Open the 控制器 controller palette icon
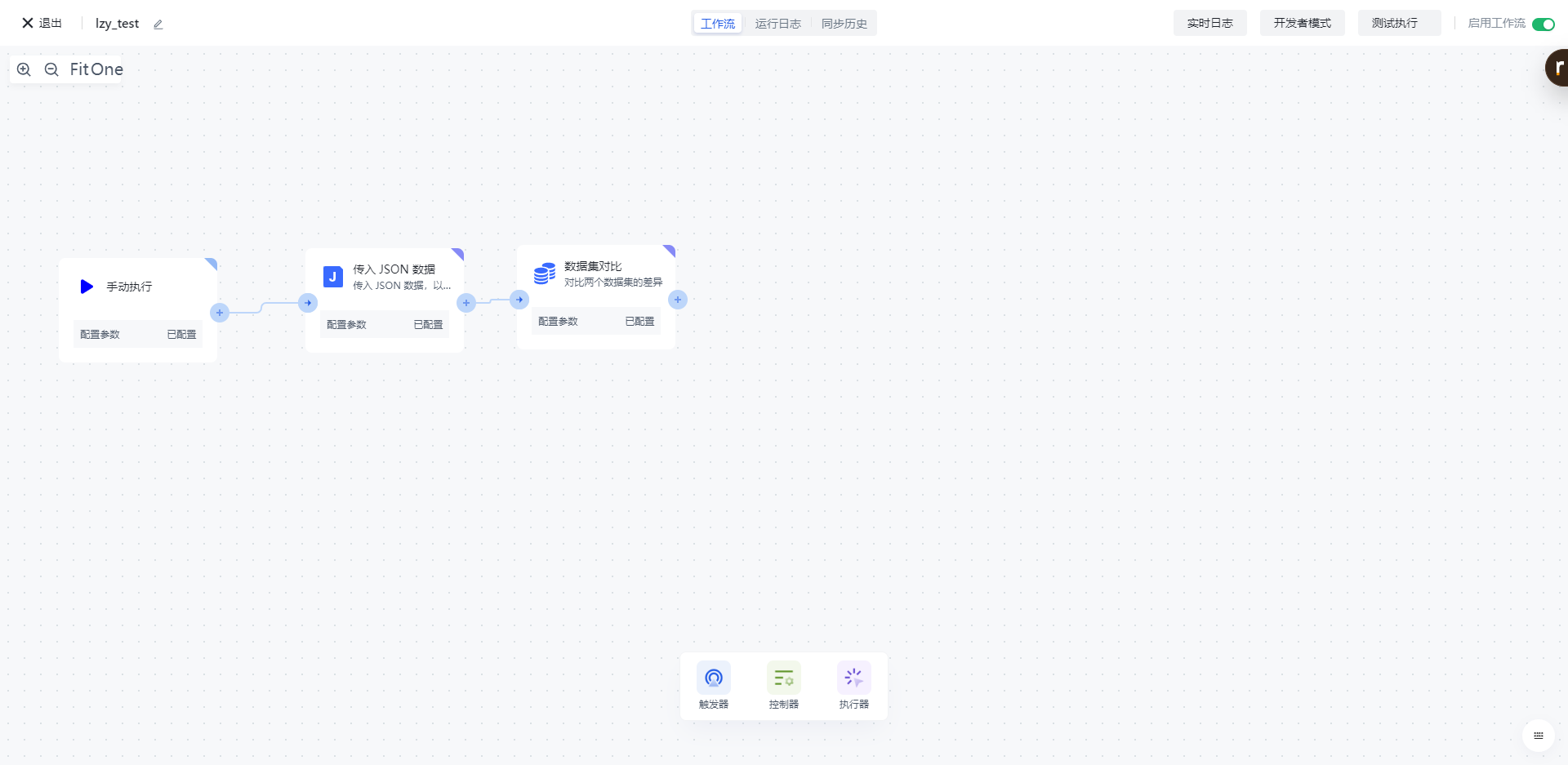 pyautogui.click(x=783, y=678)
